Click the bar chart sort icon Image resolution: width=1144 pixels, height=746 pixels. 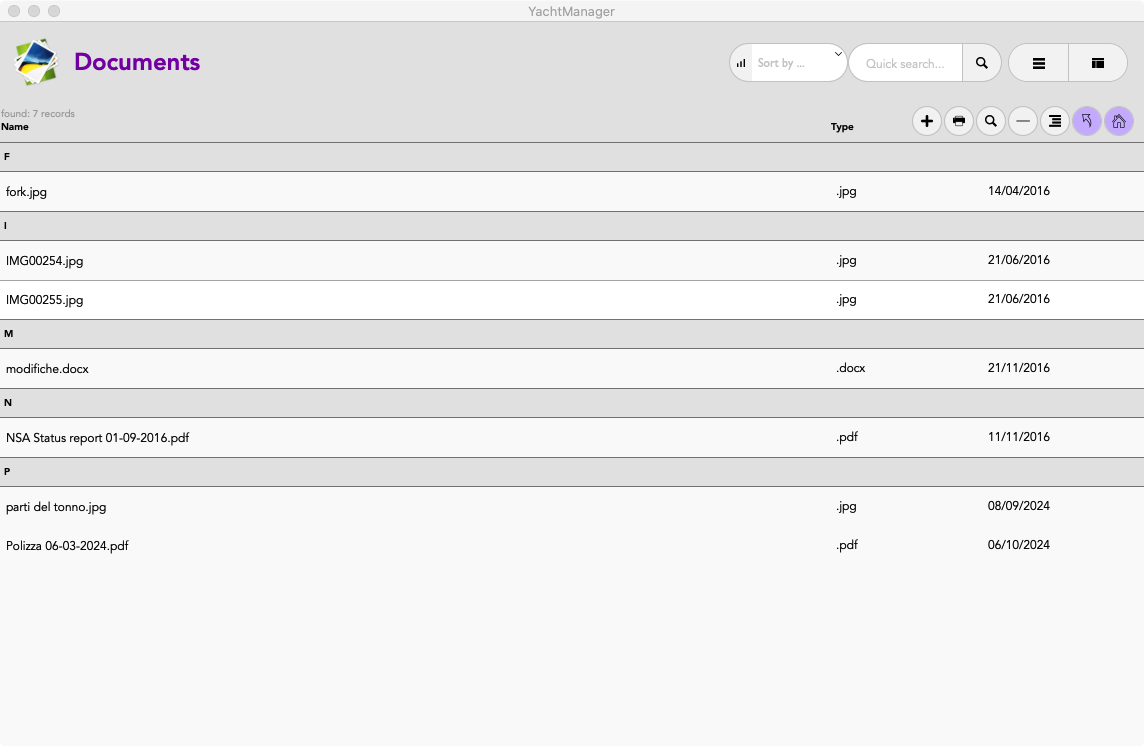pyautogui.click(x=741, y=63)
